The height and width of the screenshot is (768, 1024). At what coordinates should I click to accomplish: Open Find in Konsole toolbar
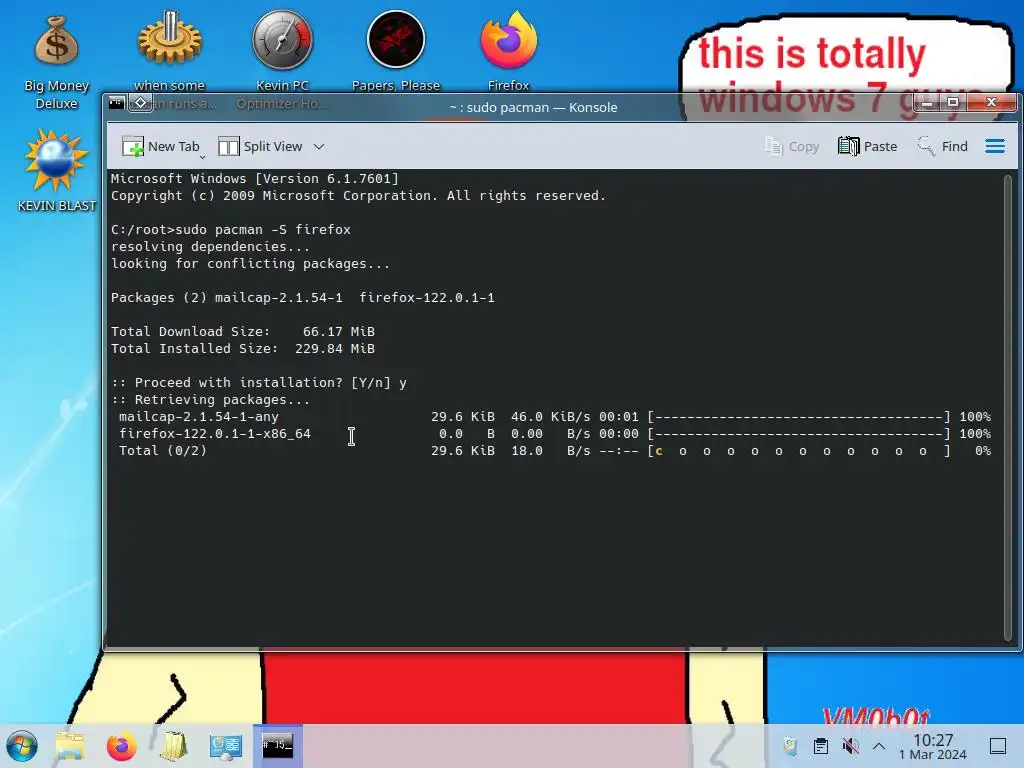click(x=942, y=146)
